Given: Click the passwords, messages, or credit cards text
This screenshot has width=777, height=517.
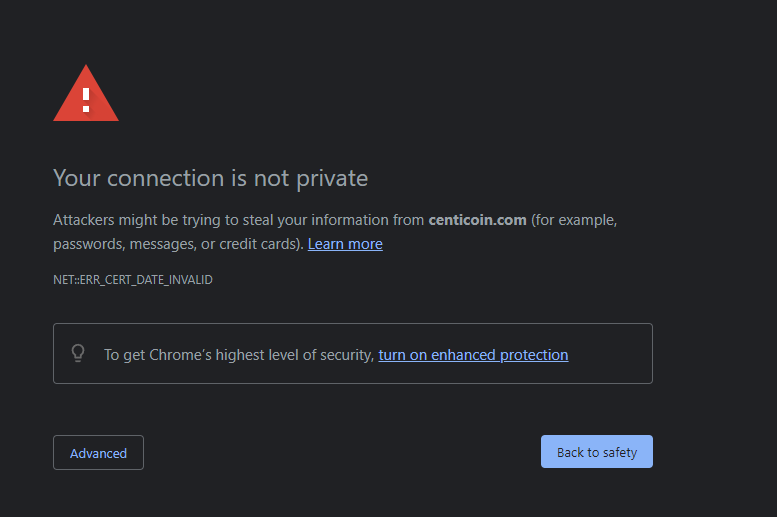Looking at the screenshot, I should 178,244.
